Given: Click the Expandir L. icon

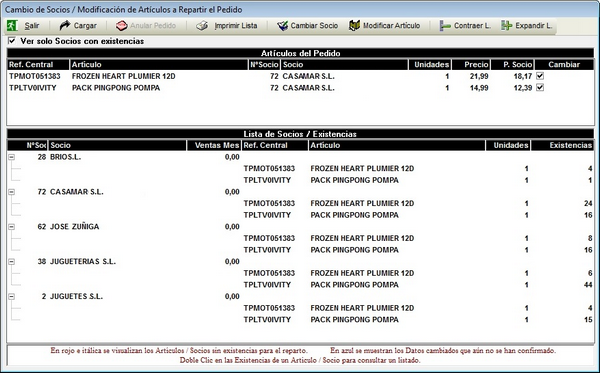Looking at the screenshot, I should point(507,26).
